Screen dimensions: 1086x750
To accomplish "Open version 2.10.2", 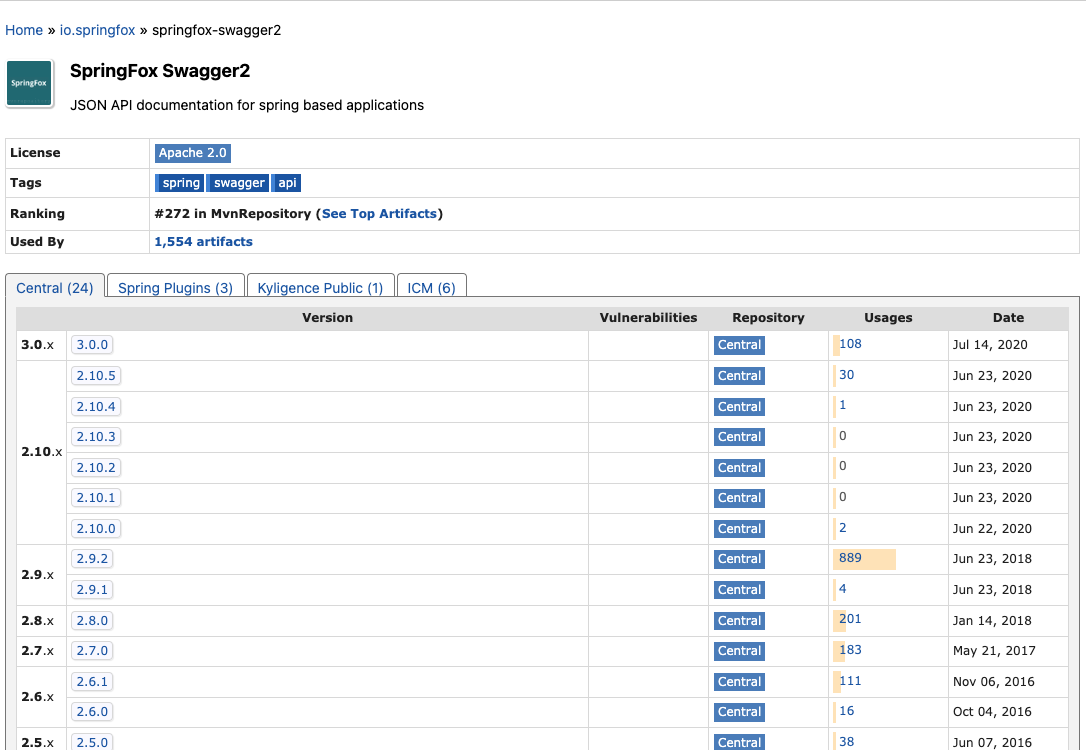I will click(96, 467).
